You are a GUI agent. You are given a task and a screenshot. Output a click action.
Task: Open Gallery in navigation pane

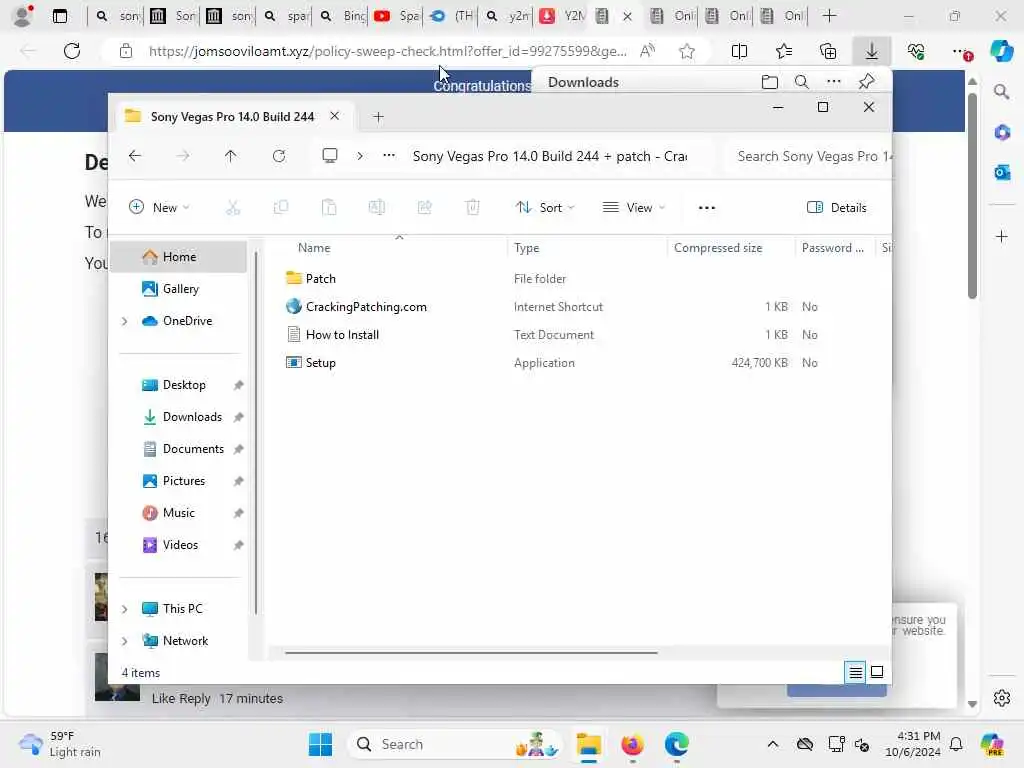point(179,289)
